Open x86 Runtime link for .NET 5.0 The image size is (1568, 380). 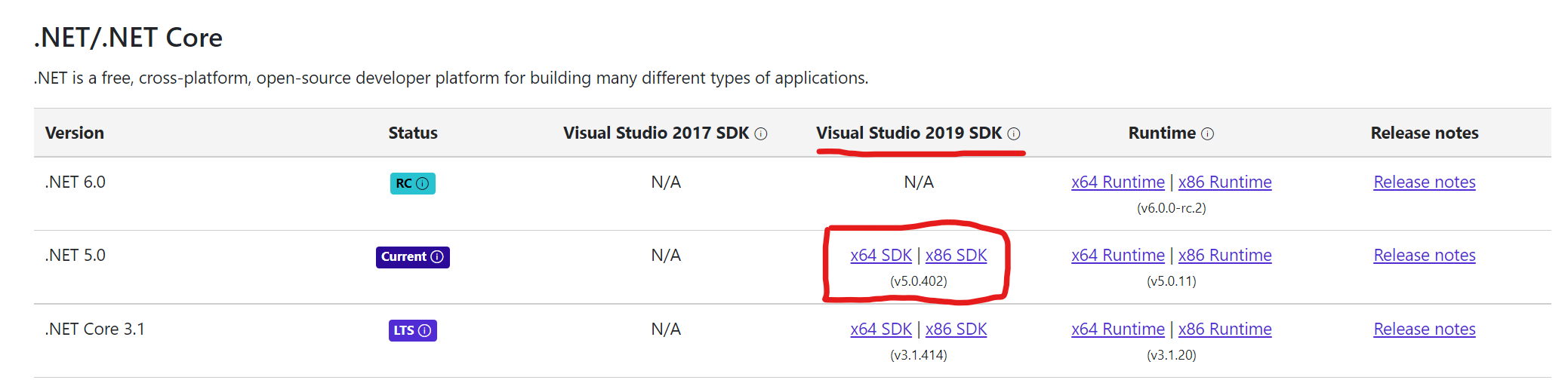coord(1225,255)
